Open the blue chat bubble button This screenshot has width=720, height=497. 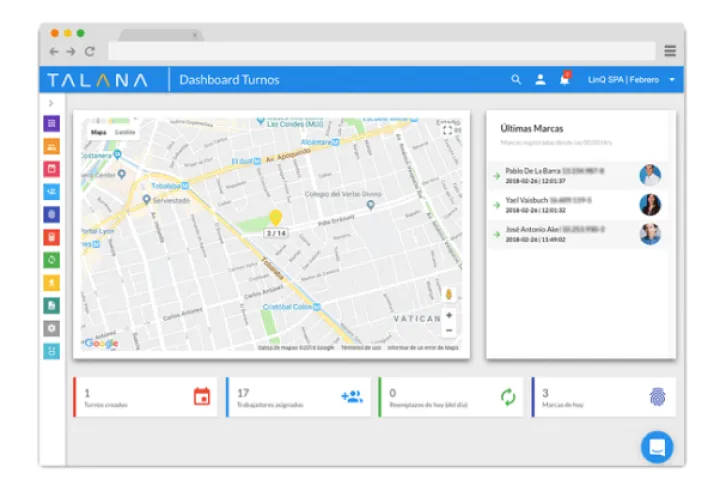click(x=657, y=446)
